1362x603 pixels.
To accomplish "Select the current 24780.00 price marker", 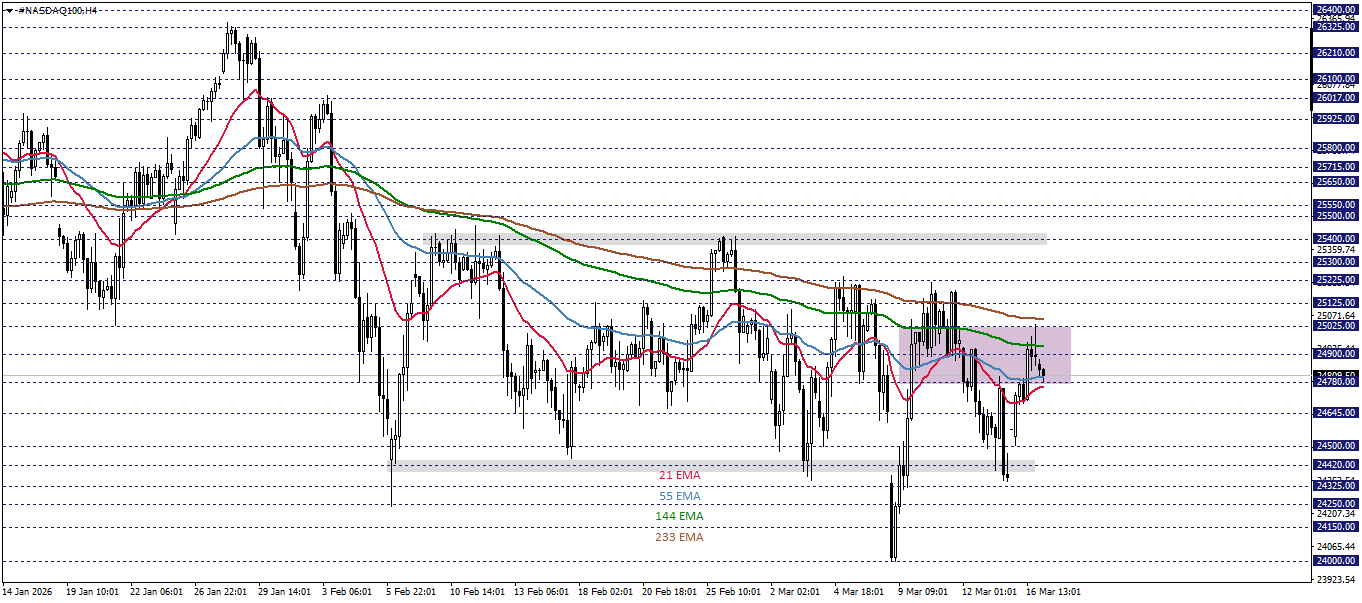I will click(1336, 383).
